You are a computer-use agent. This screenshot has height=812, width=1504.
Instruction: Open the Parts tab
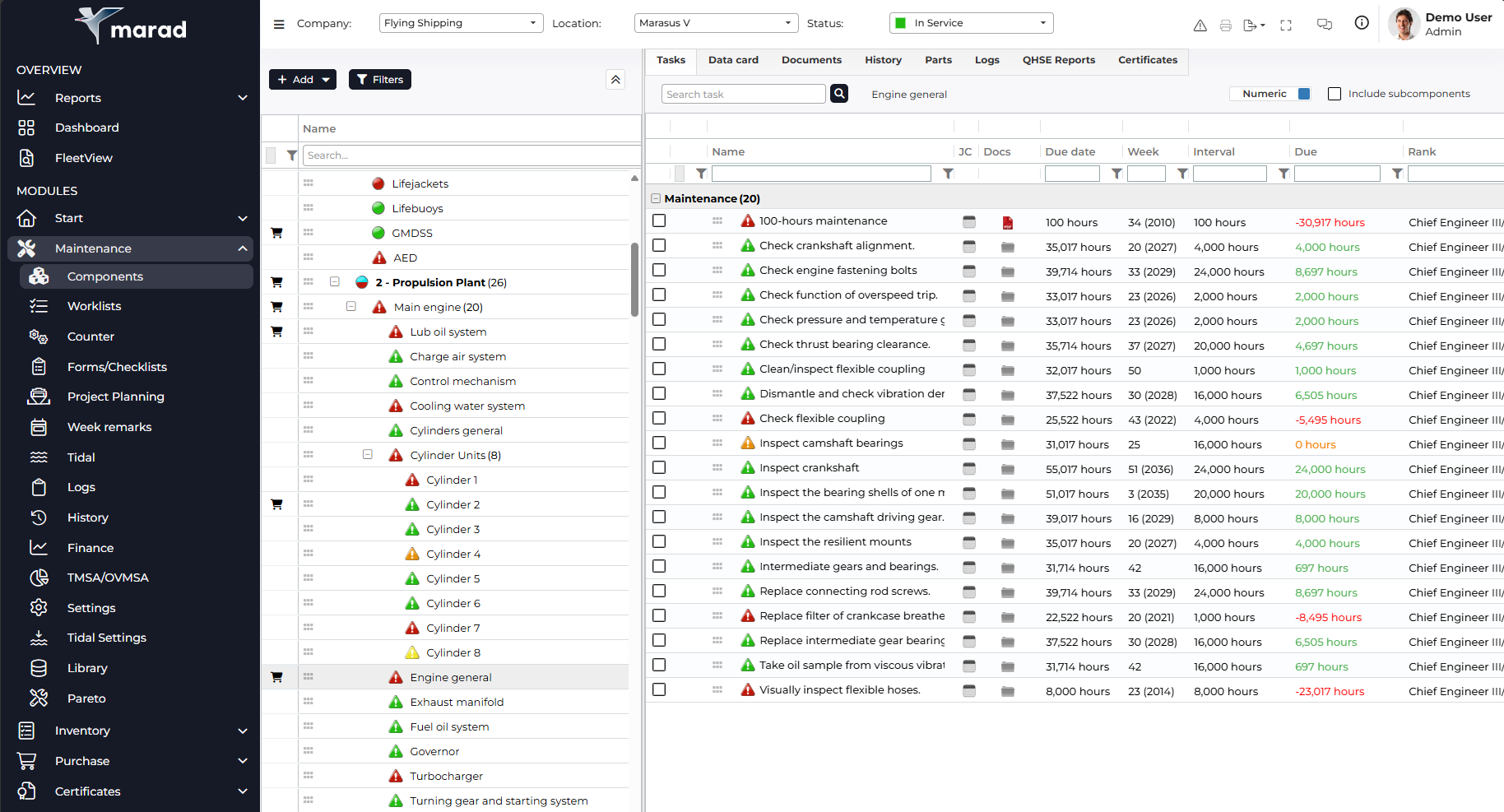[x=938, y=60]
